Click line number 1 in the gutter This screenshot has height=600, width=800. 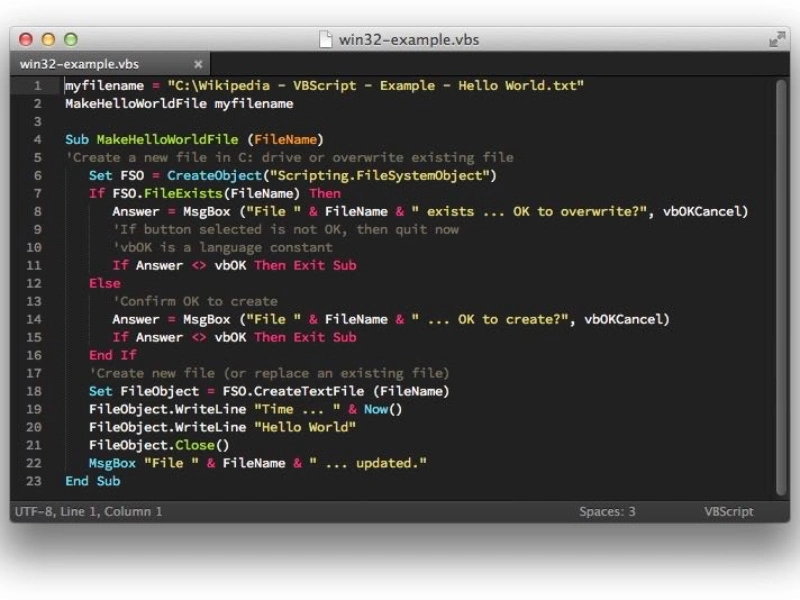pos(38,86)
